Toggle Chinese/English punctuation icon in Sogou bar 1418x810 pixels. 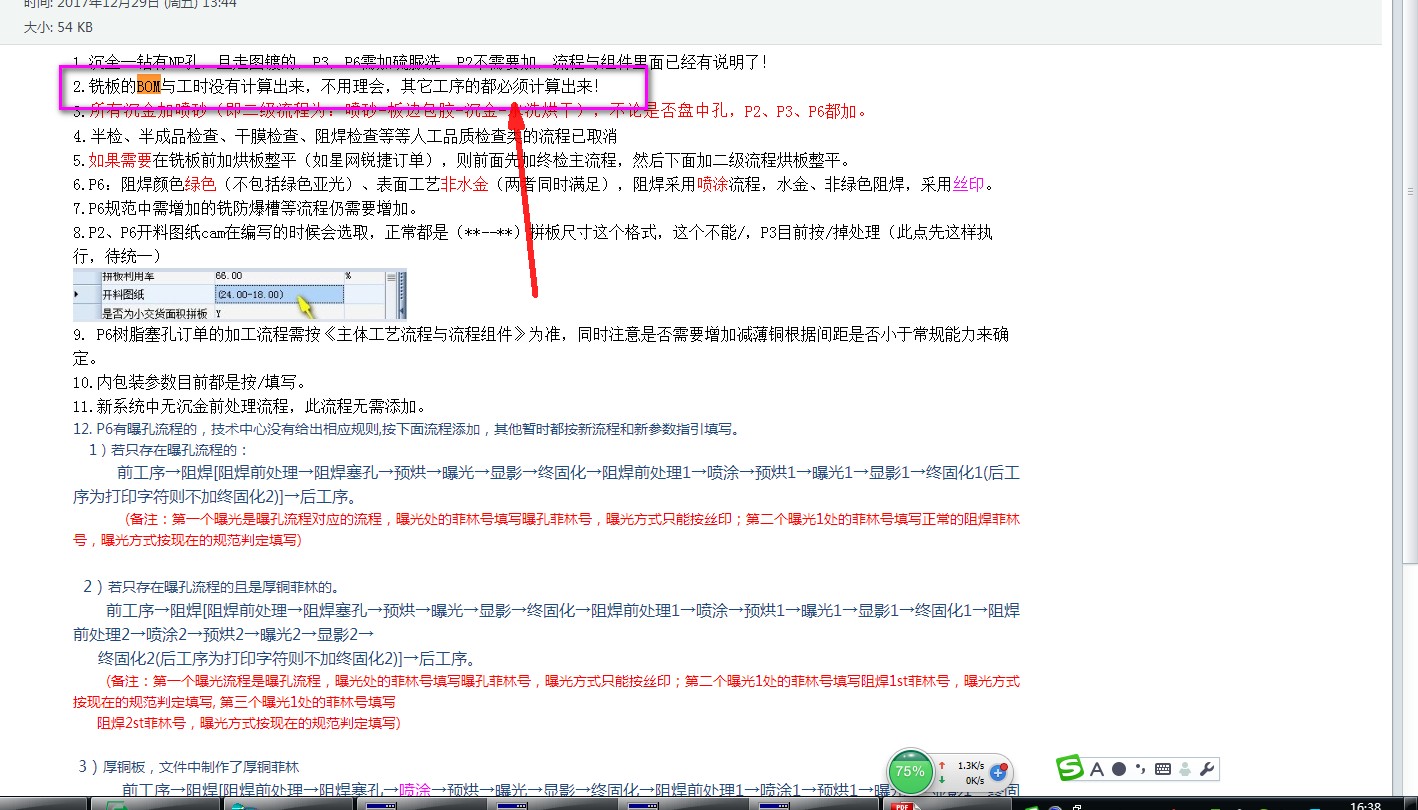[1140, 769]
